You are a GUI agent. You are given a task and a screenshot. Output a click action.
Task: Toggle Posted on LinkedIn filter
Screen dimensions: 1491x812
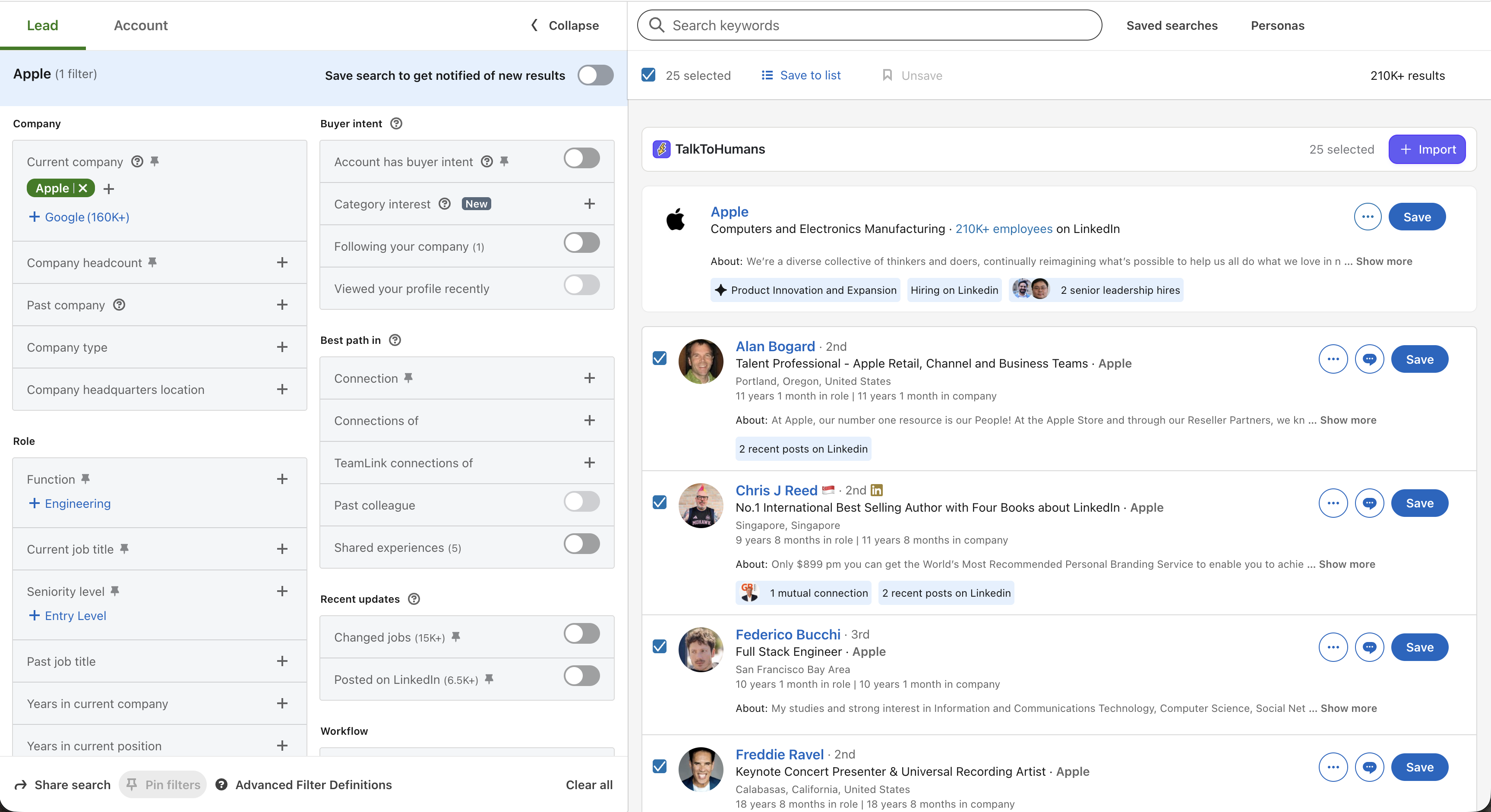pos(582,676)
